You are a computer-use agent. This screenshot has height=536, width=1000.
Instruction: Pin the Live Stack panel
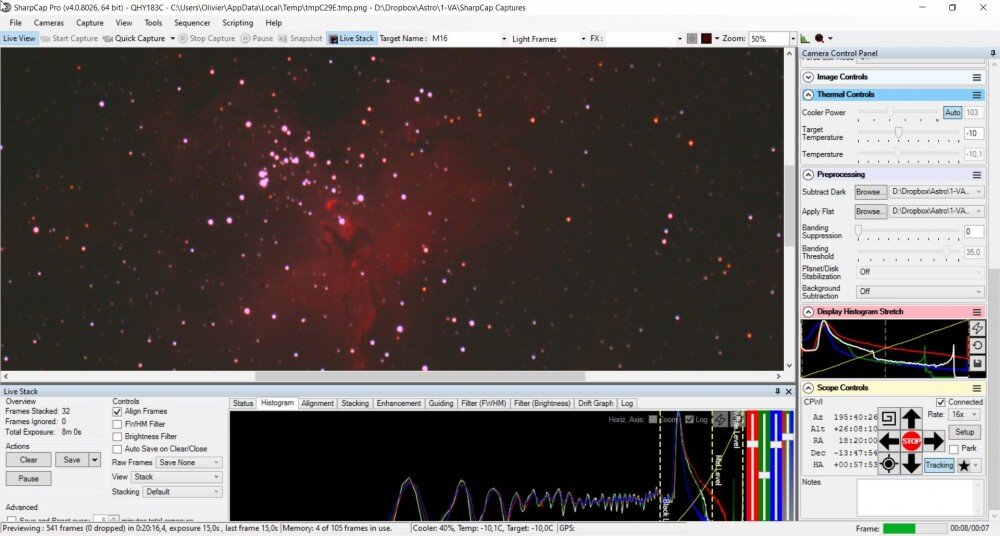click(x=777, y=391)
